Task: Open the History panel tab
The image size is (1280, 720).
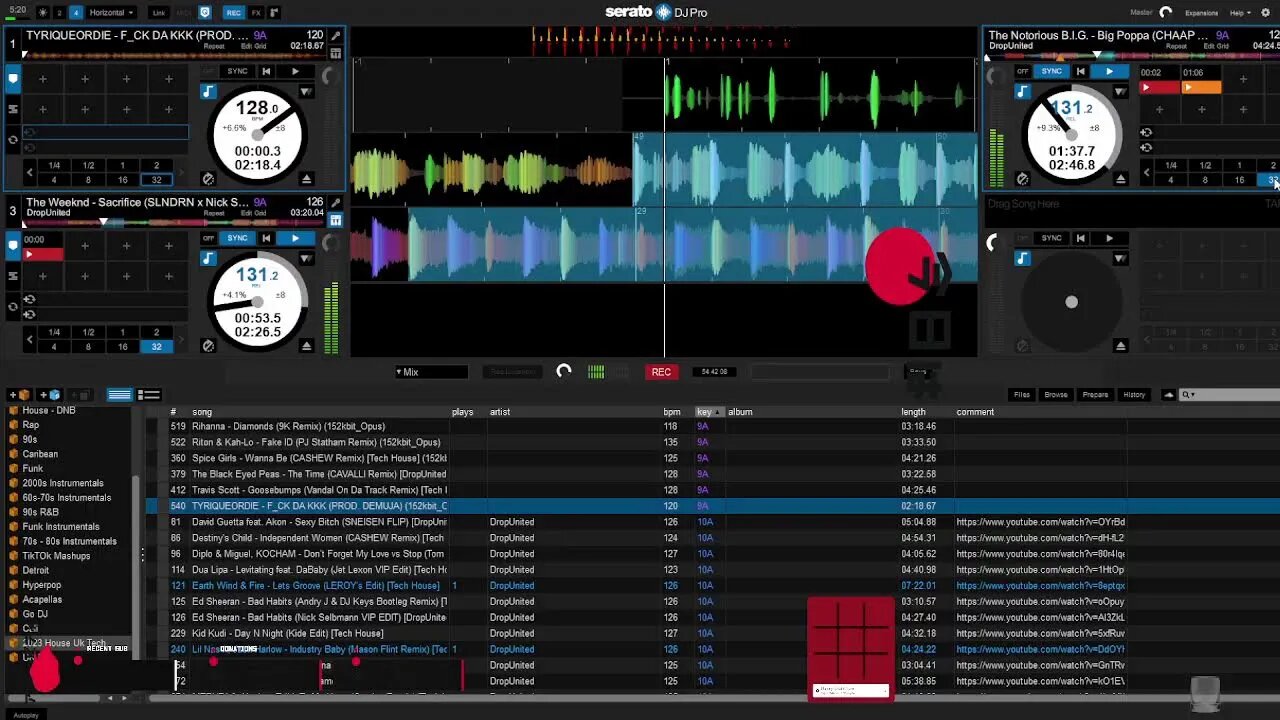Action: click(x=1134, y=395)
